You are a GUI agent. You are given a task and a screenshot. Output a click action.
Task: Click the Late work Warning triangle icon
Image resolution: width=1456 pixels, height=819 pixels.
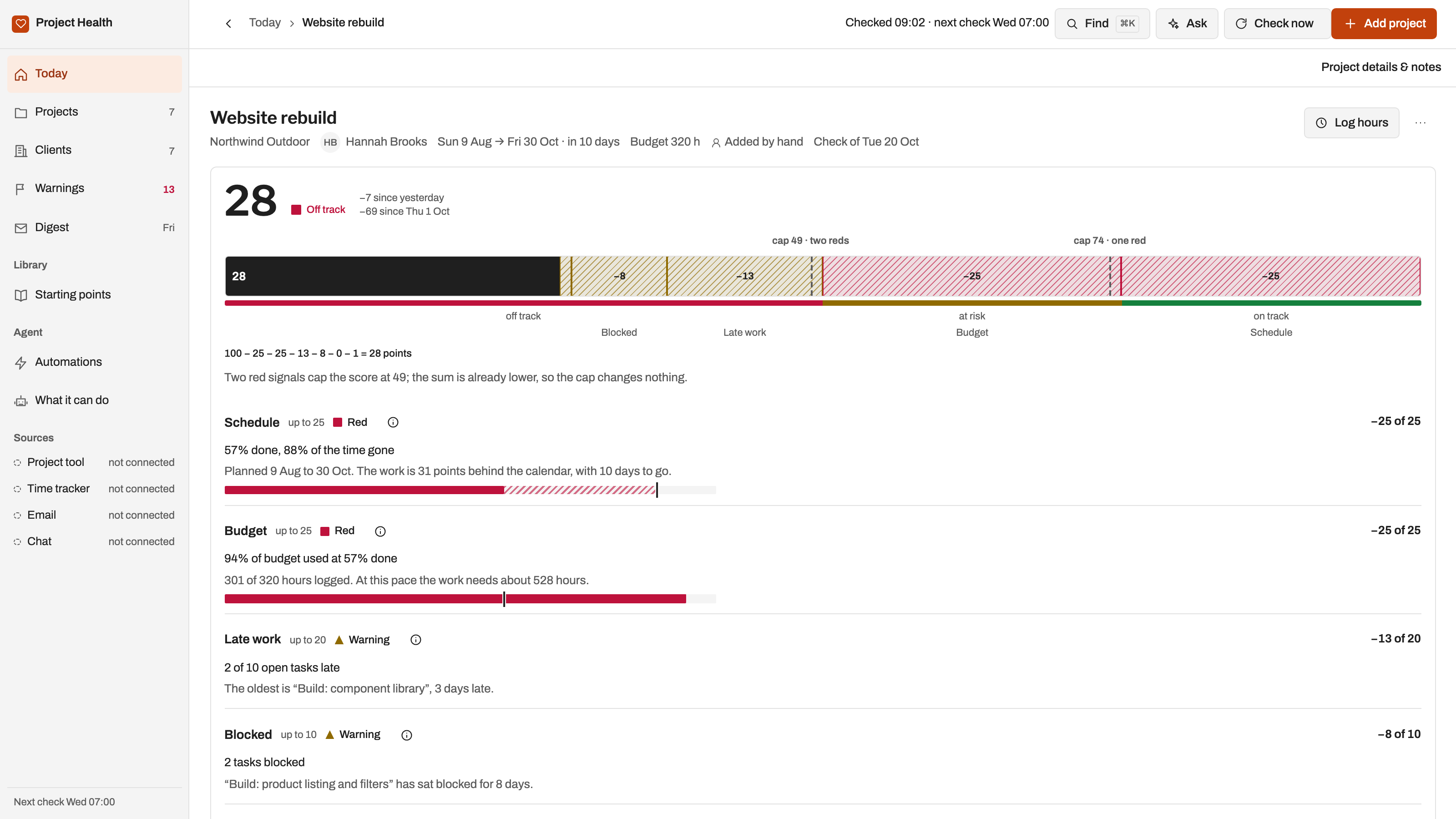(339, 640)
